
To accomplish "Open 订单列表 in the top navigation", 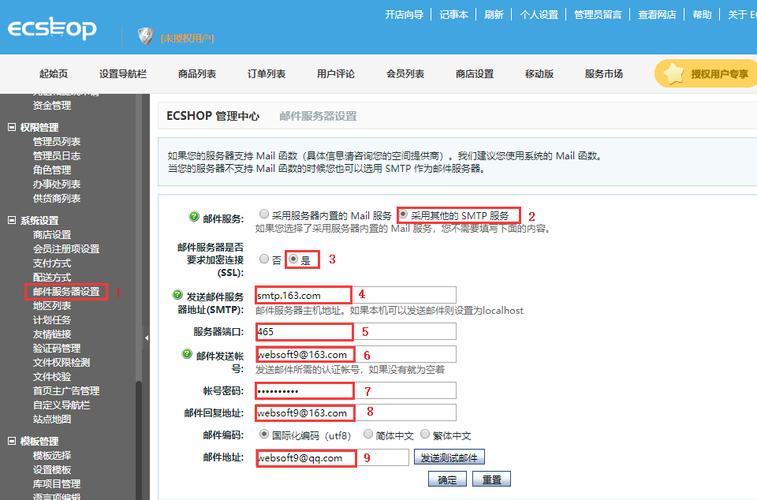I will click(x=266, y=74).
